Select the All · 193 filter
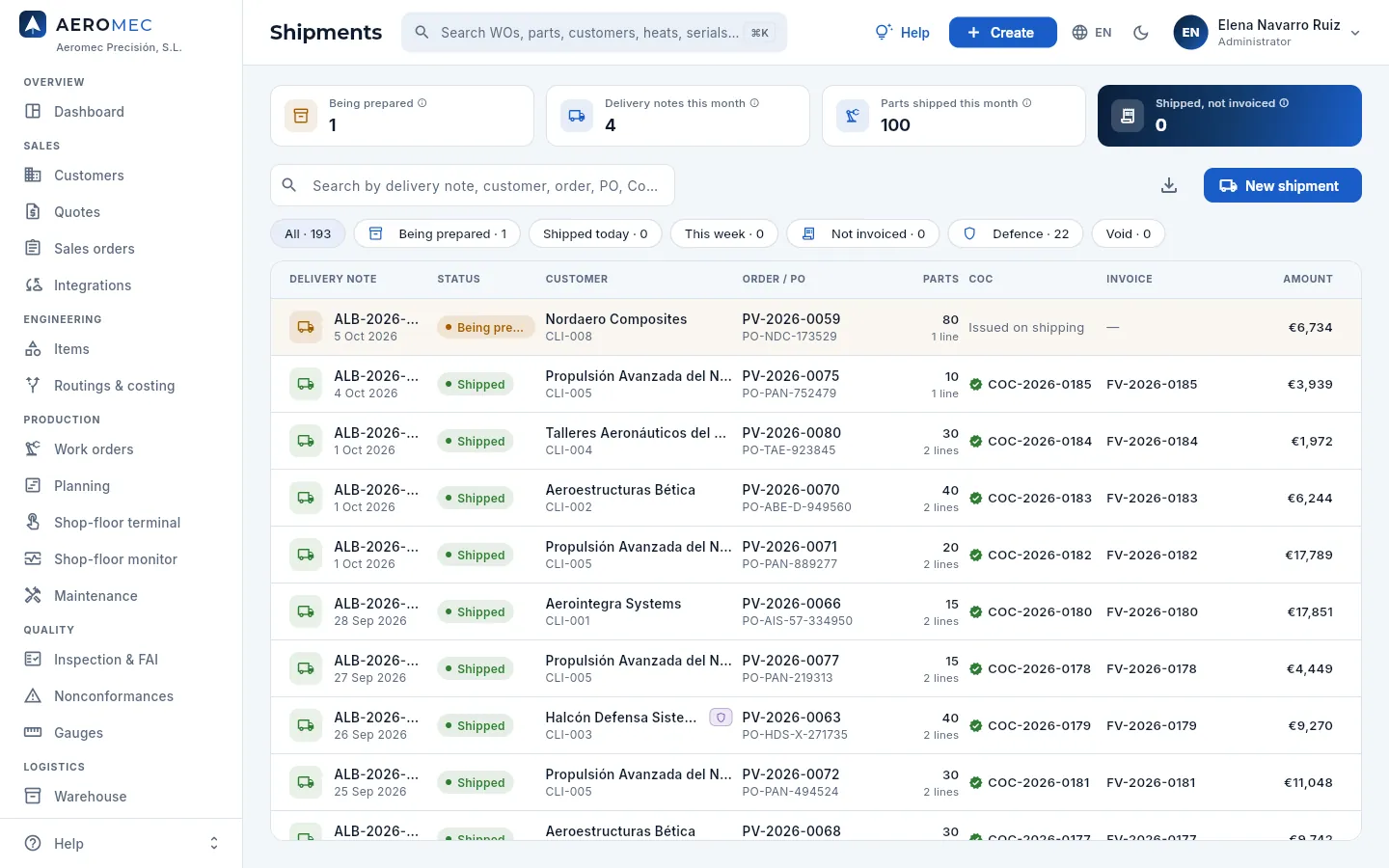Viewport: 1389px width, 868px height. (x=308, y=233)
